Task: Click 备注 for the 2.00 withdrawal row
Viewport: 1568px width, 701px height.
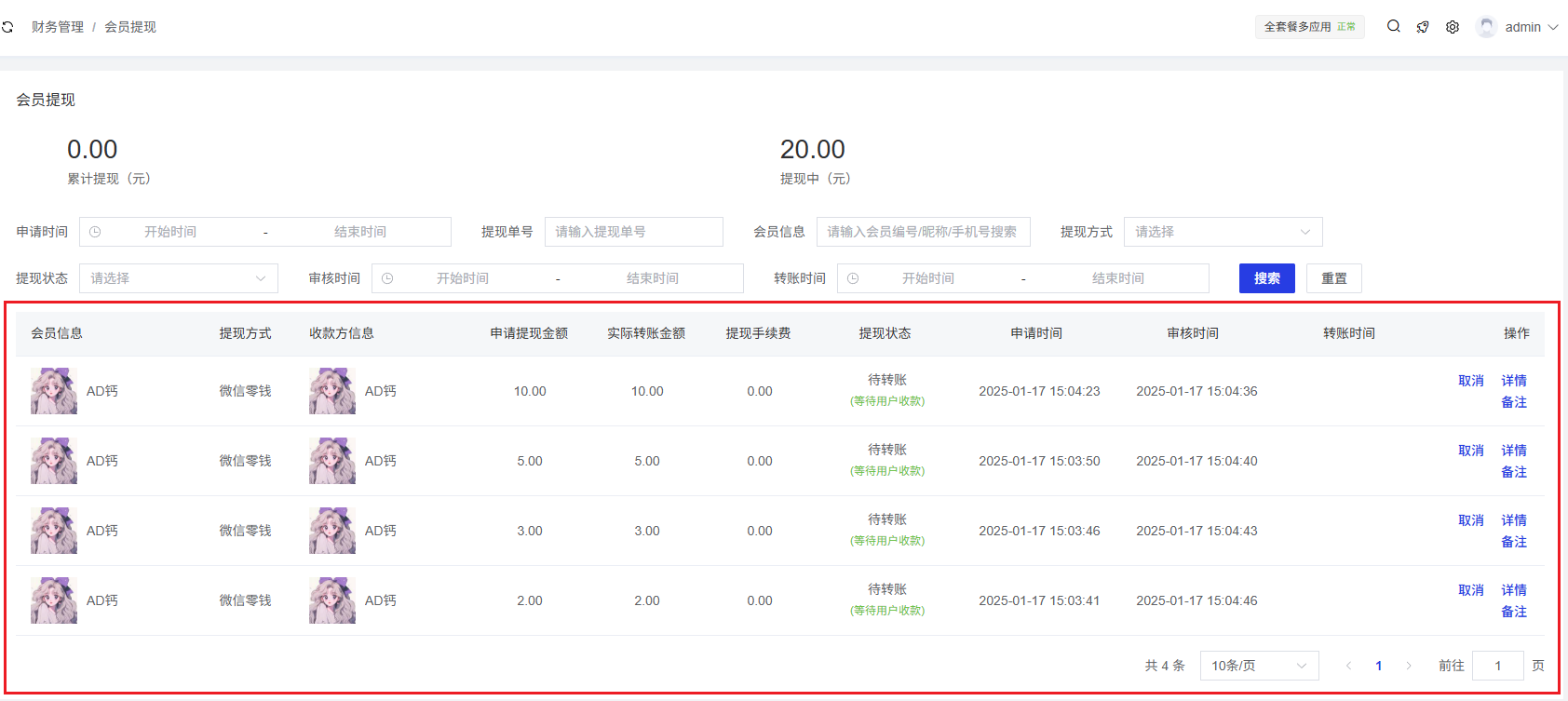Action: point(1513,612)
